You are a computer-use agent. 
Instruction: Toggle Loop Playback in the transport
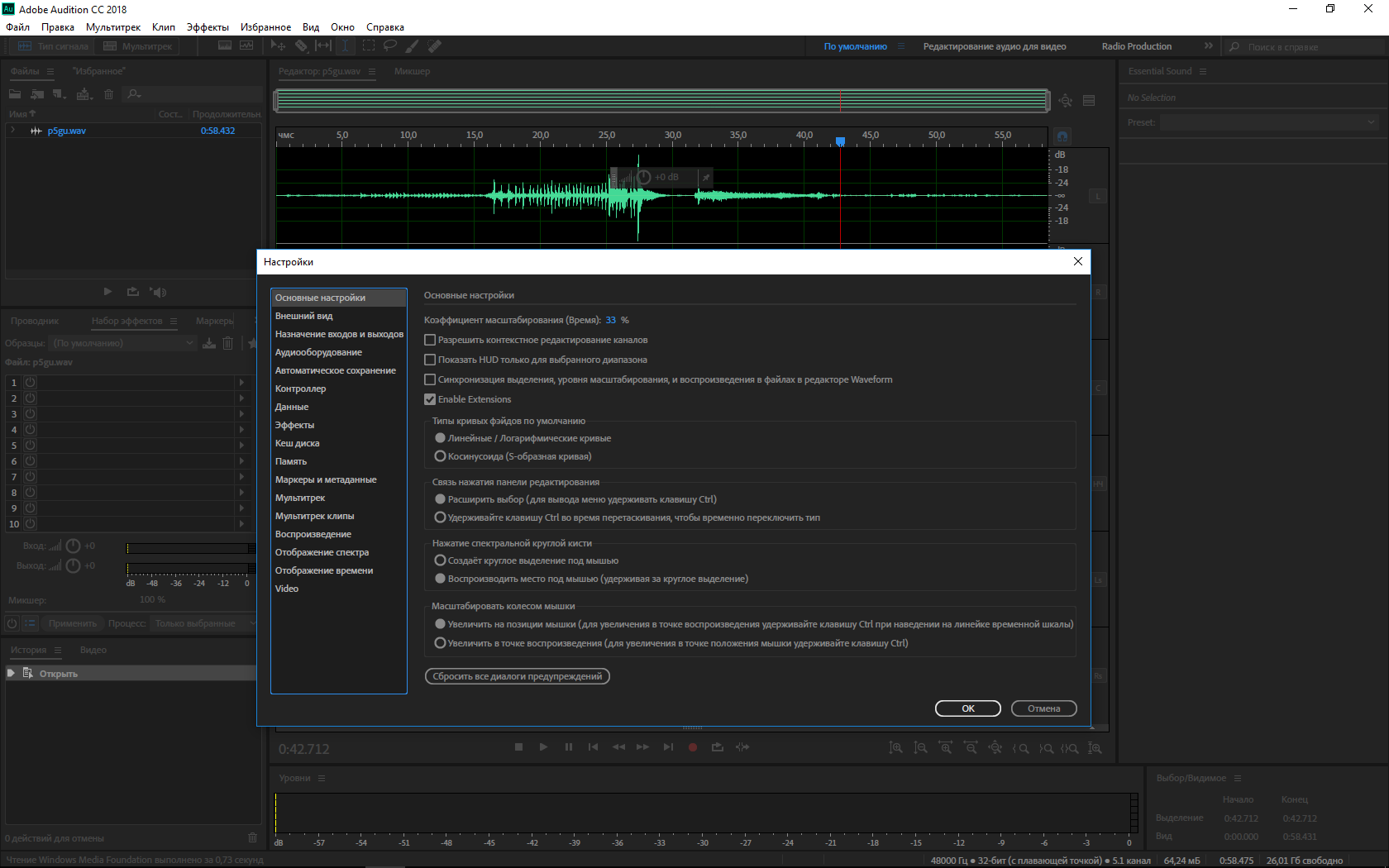coord(718,747)
